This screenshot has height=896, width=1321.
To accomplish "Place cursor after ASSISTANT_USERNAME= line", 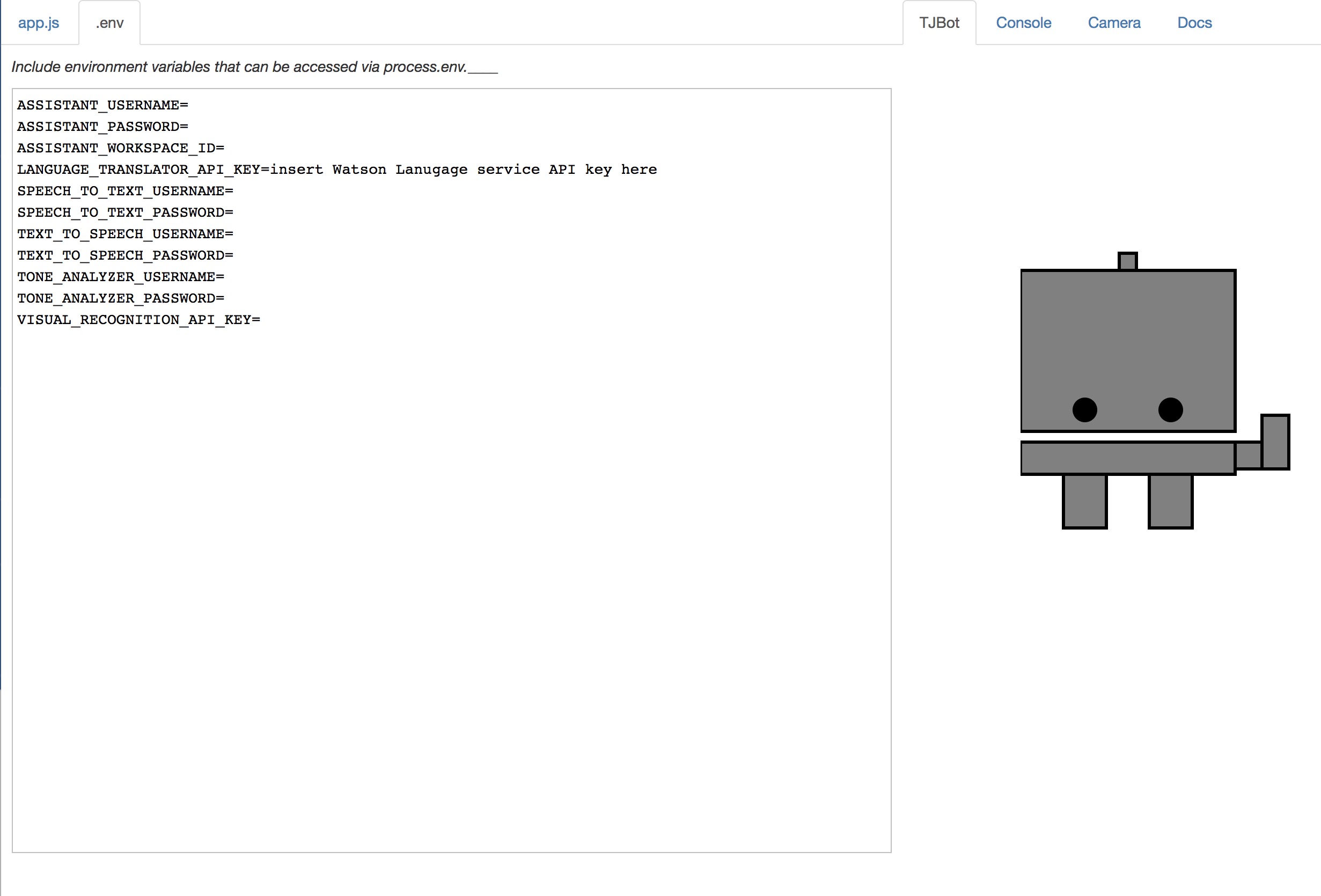I will click(190, 105).
